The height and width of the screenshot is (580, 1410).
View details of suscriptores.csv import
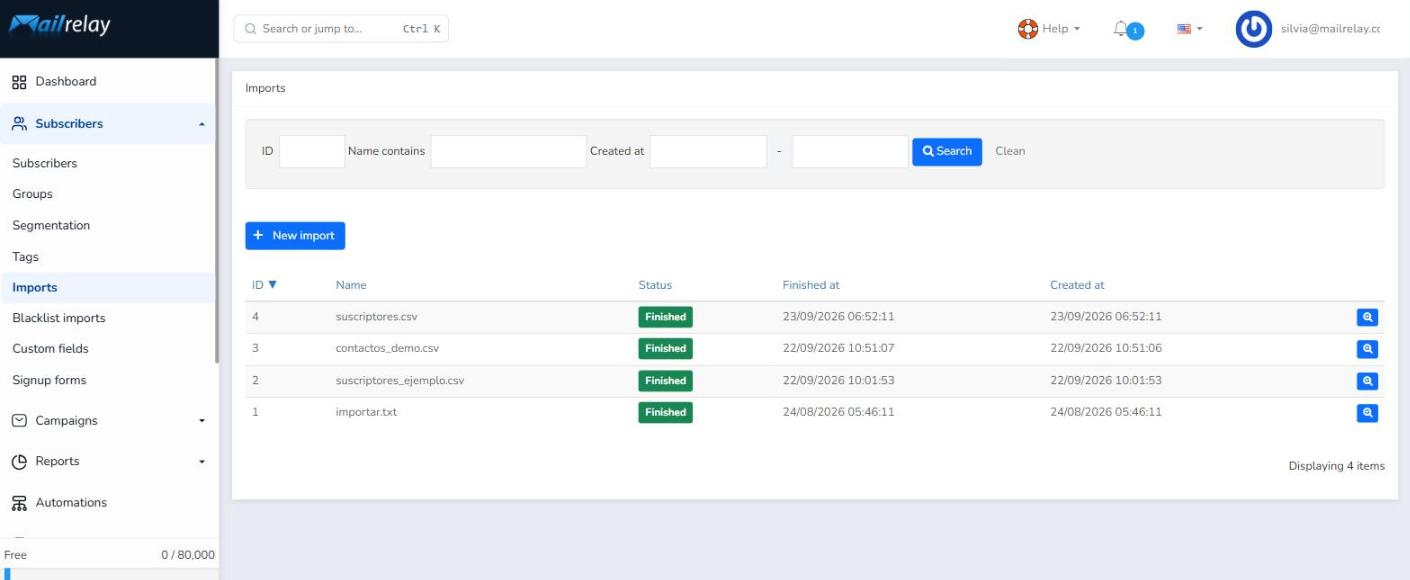tap(1367, 317)
